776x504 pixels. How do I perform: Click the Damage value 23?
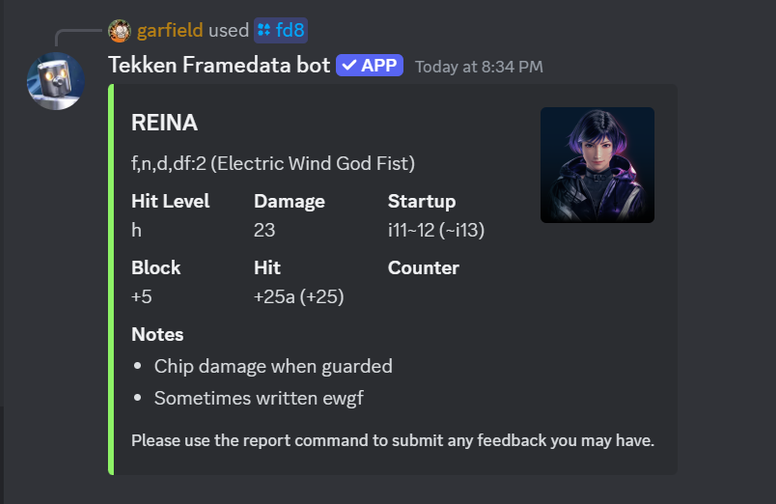pos(264,230)
